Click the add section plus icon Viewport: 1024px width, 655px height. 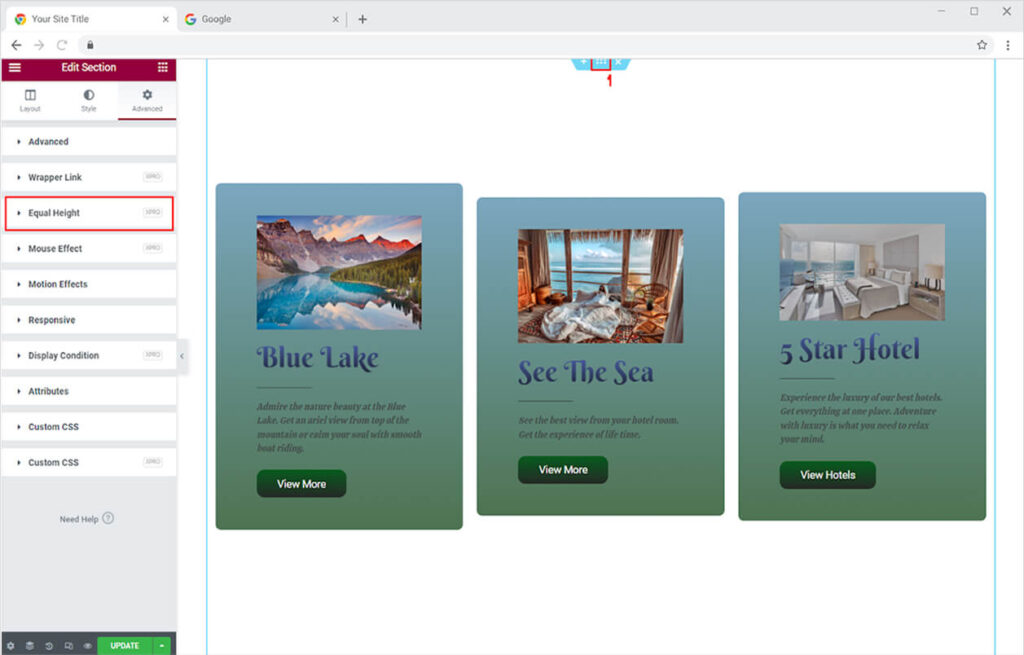[x=584, y=62]
